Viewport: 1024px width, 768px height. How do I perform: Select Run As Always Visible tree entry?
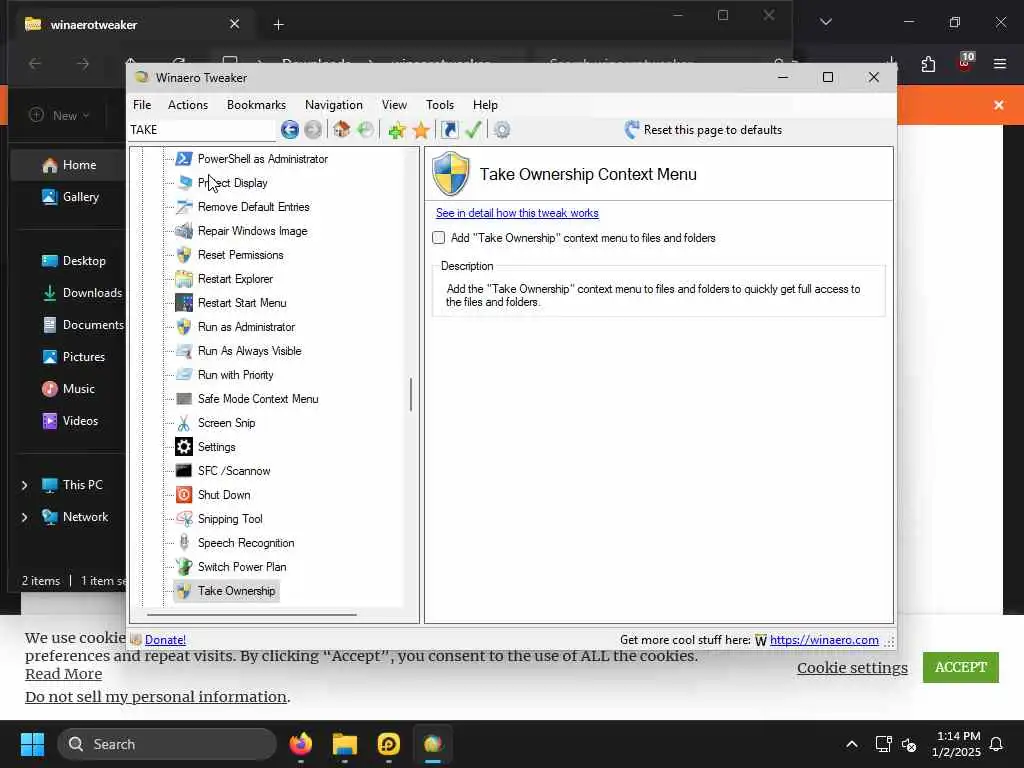point(249,351)
